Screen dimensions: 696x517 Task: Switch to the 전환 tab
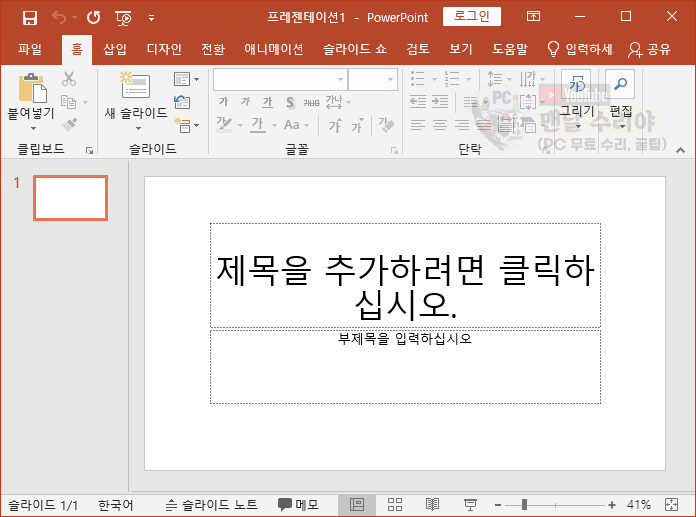click(213, 49)
